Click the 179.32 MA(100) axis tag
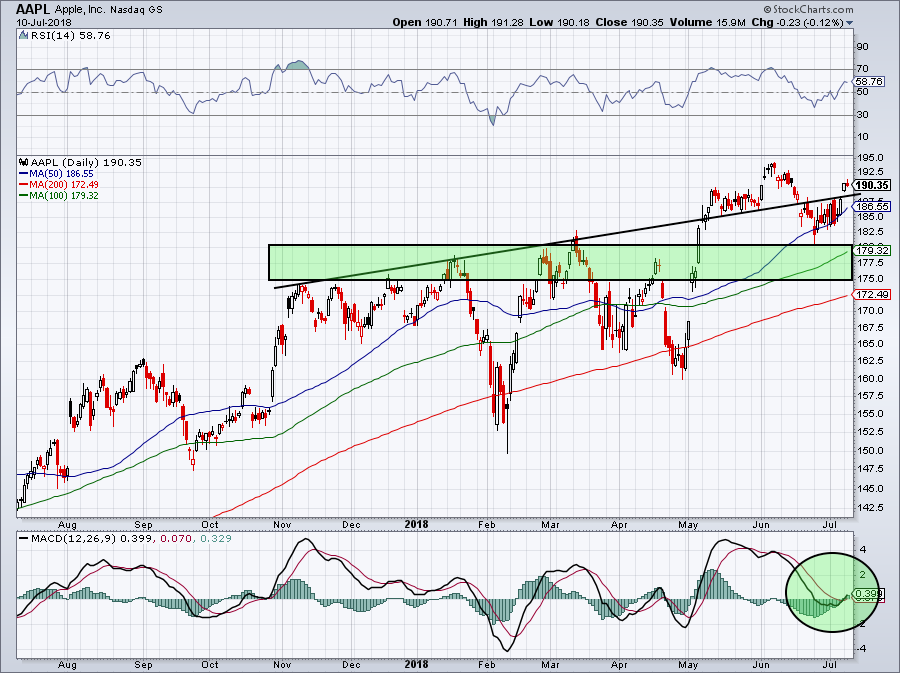 point(872,250)
